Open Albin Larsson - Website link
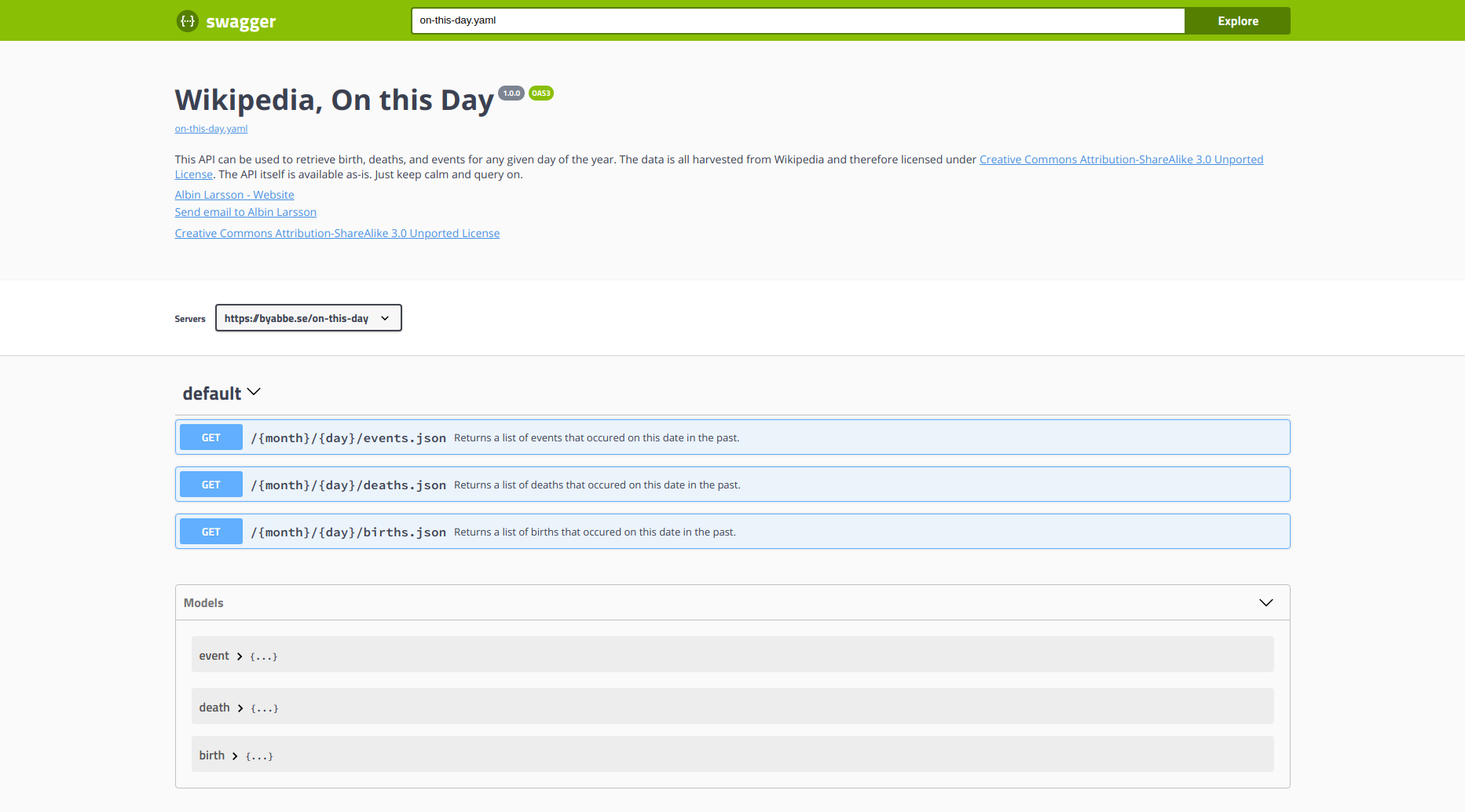1465x812 pixels. pos(234,195)
